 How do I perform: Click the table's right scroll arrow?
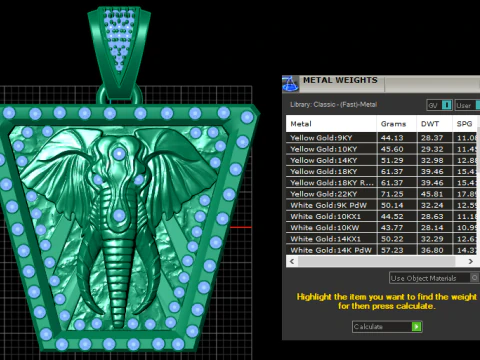(471, 261)
